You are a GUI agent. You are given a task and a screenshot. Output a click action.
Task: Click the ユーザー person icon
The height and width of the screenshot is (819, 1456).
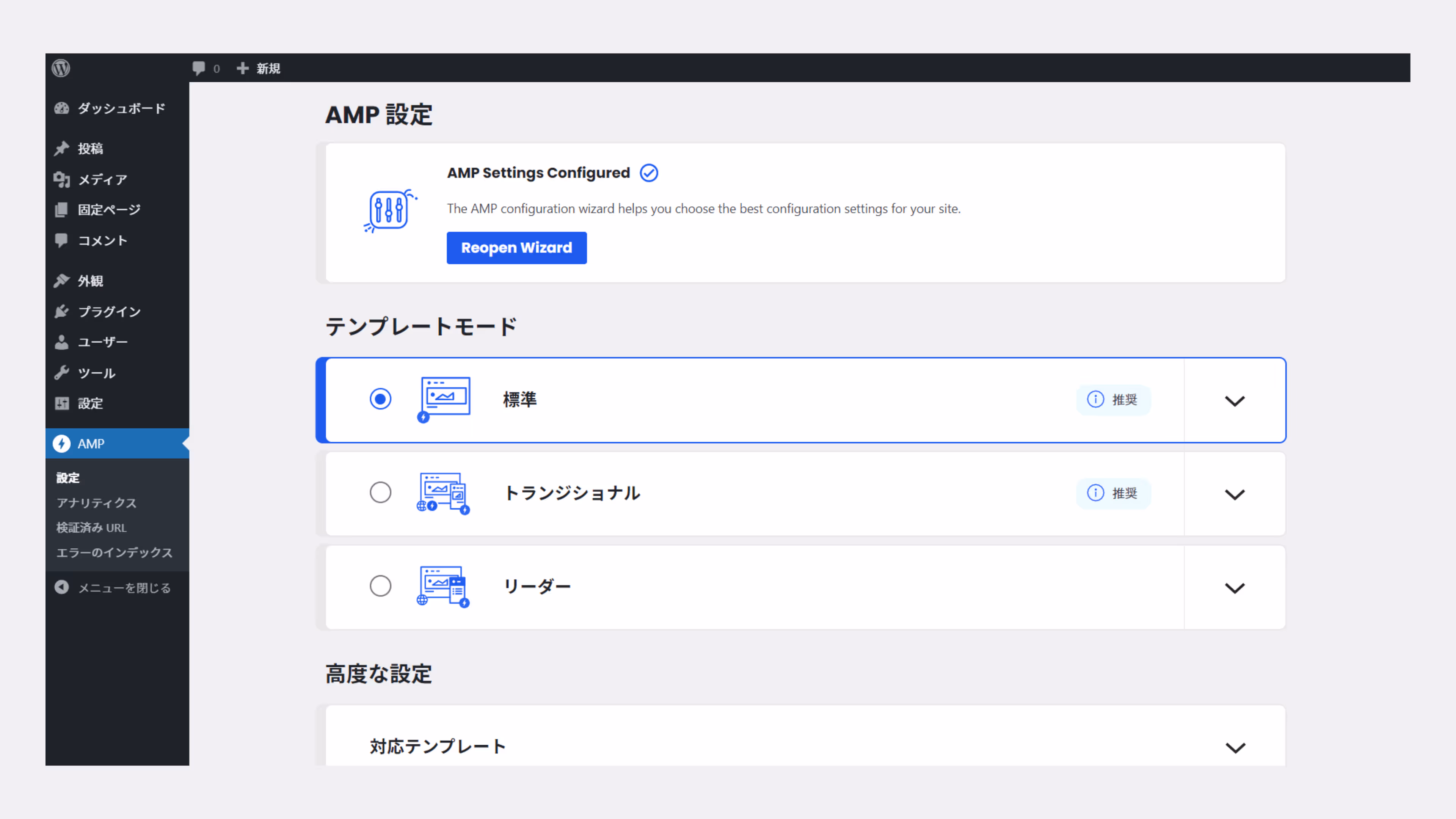[61, 342]
